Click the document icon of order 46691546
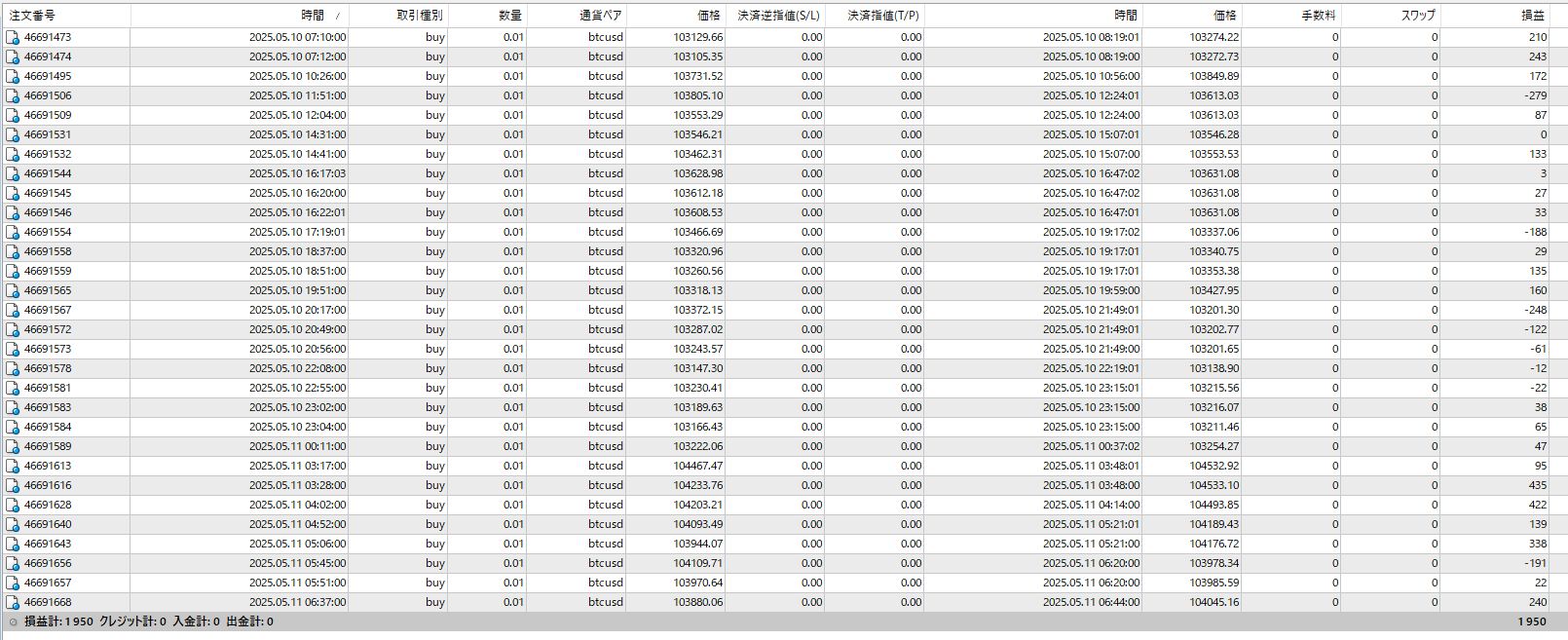The width and height of the screenshot is (1568, 640). click(x=13, y=212)
